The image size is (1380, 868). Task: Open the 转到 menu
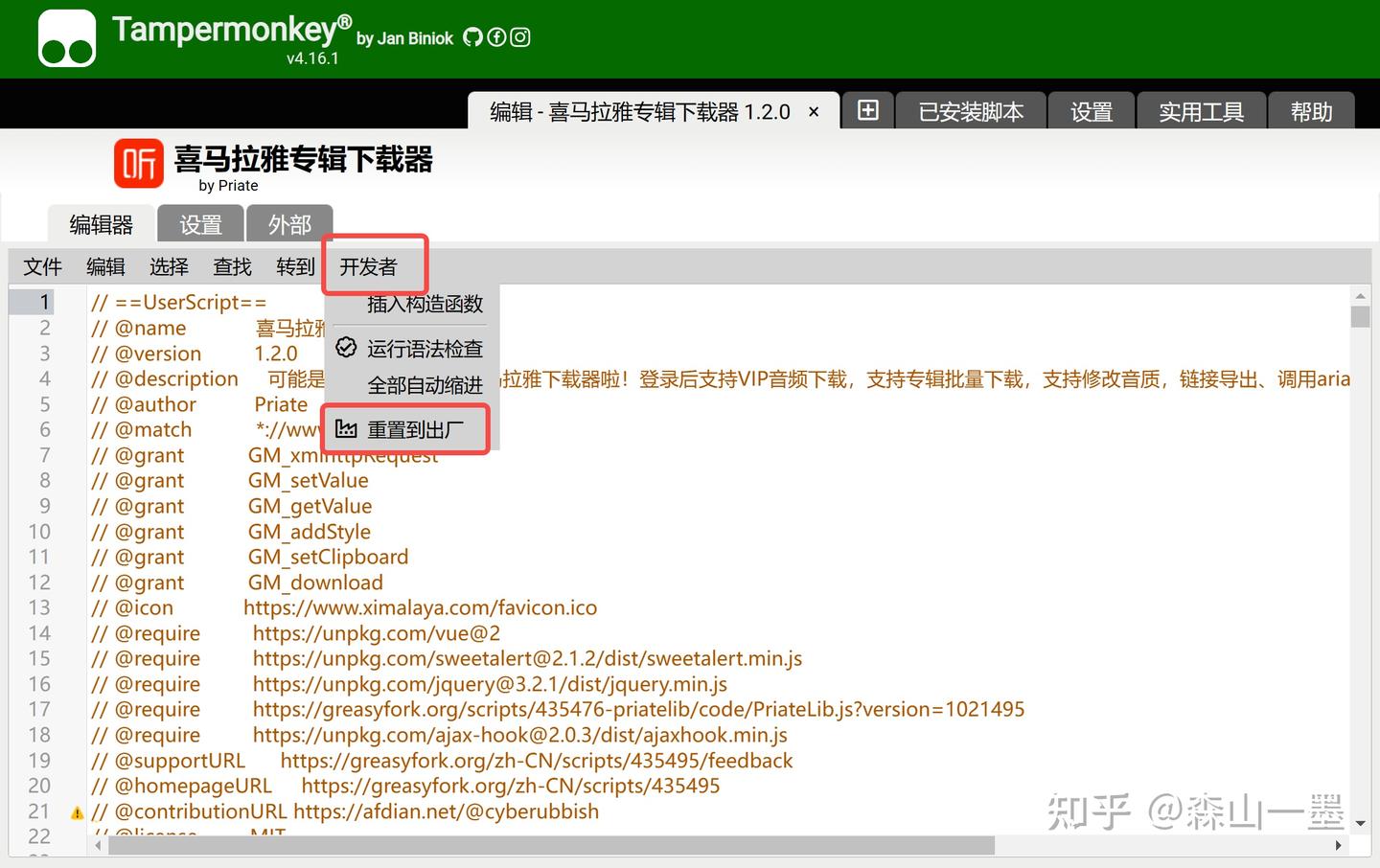click(294, 266)
